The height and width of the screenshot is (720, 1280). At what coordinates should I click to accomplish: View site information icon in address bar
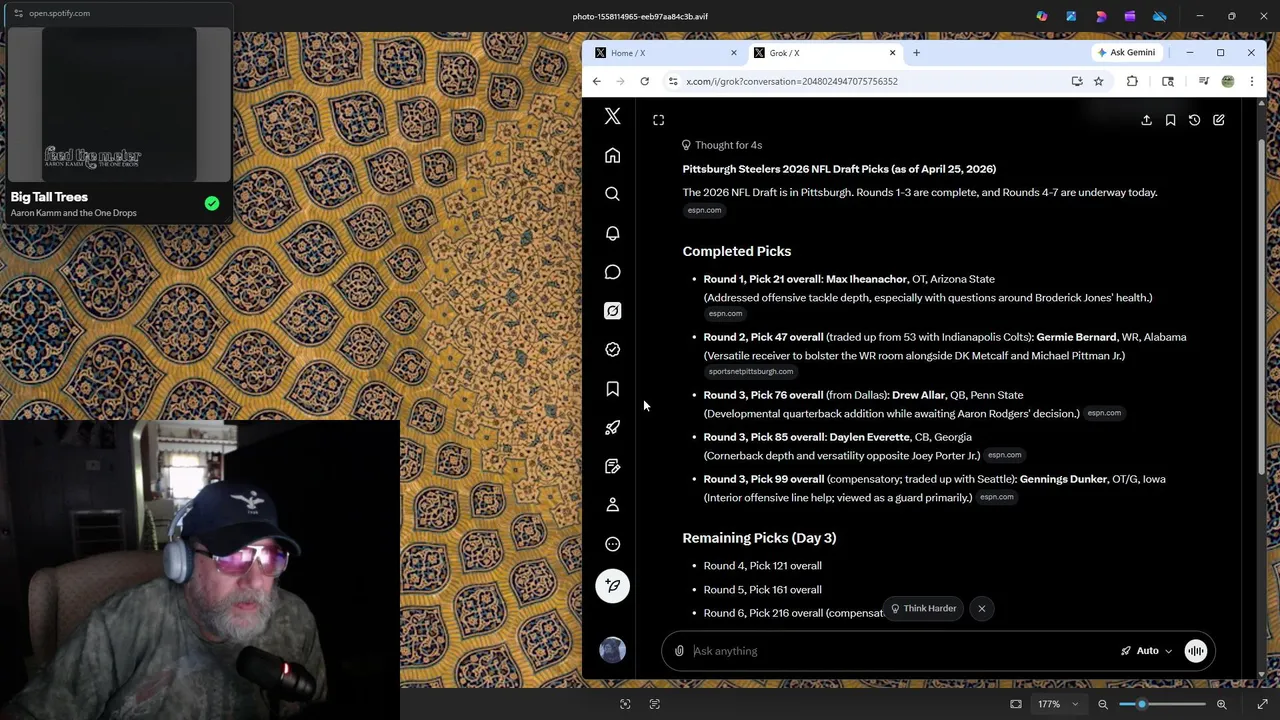673,81
